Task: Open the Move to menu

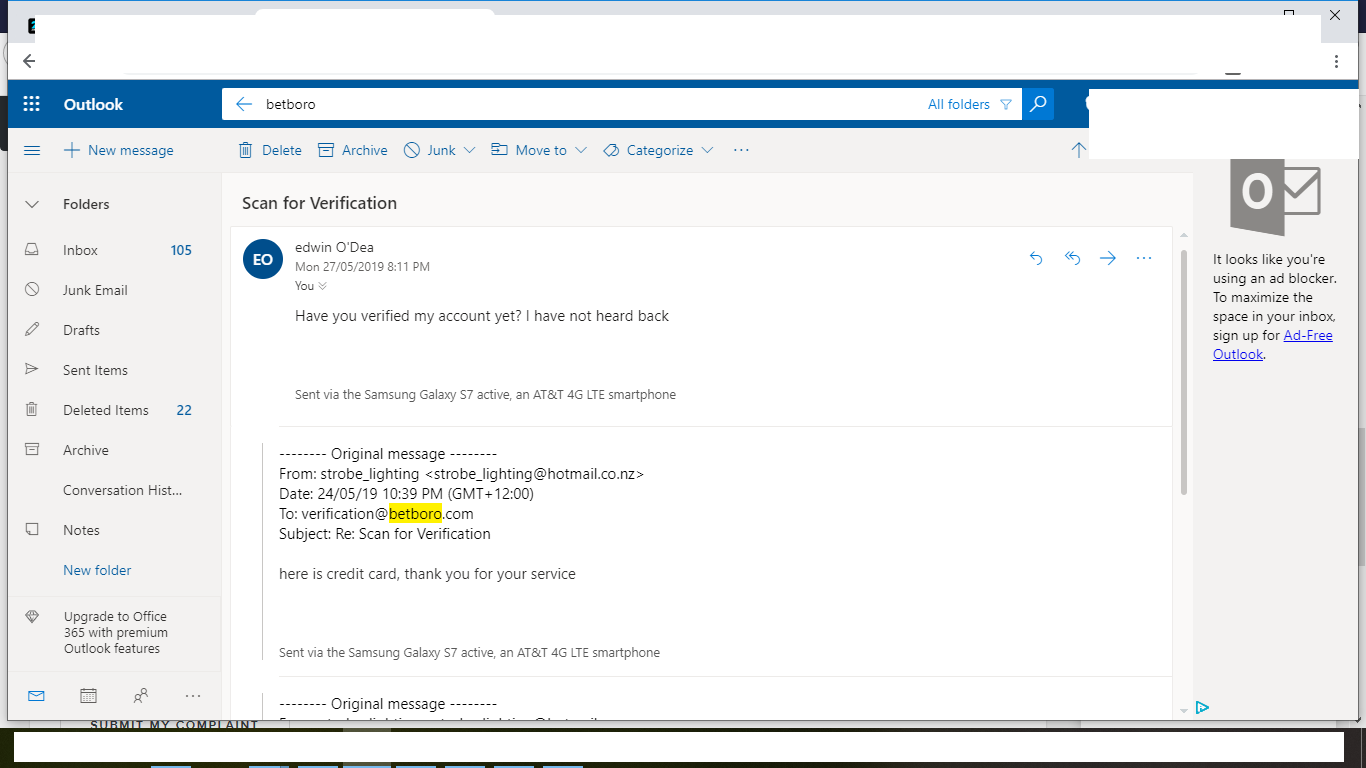Action: pyautogui.click(x=539, y=150)
